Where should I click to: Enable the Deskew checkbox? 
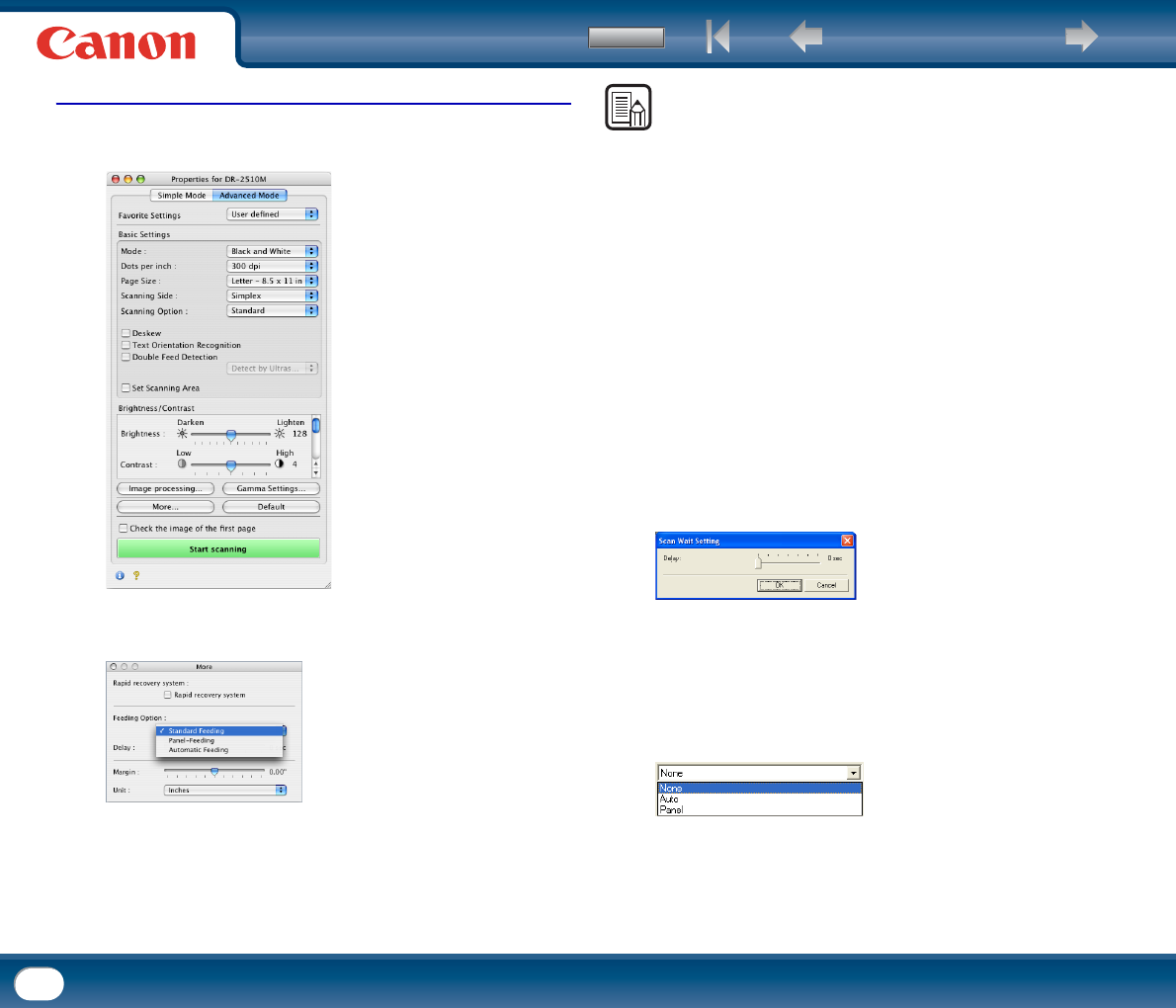pos(126,333)
